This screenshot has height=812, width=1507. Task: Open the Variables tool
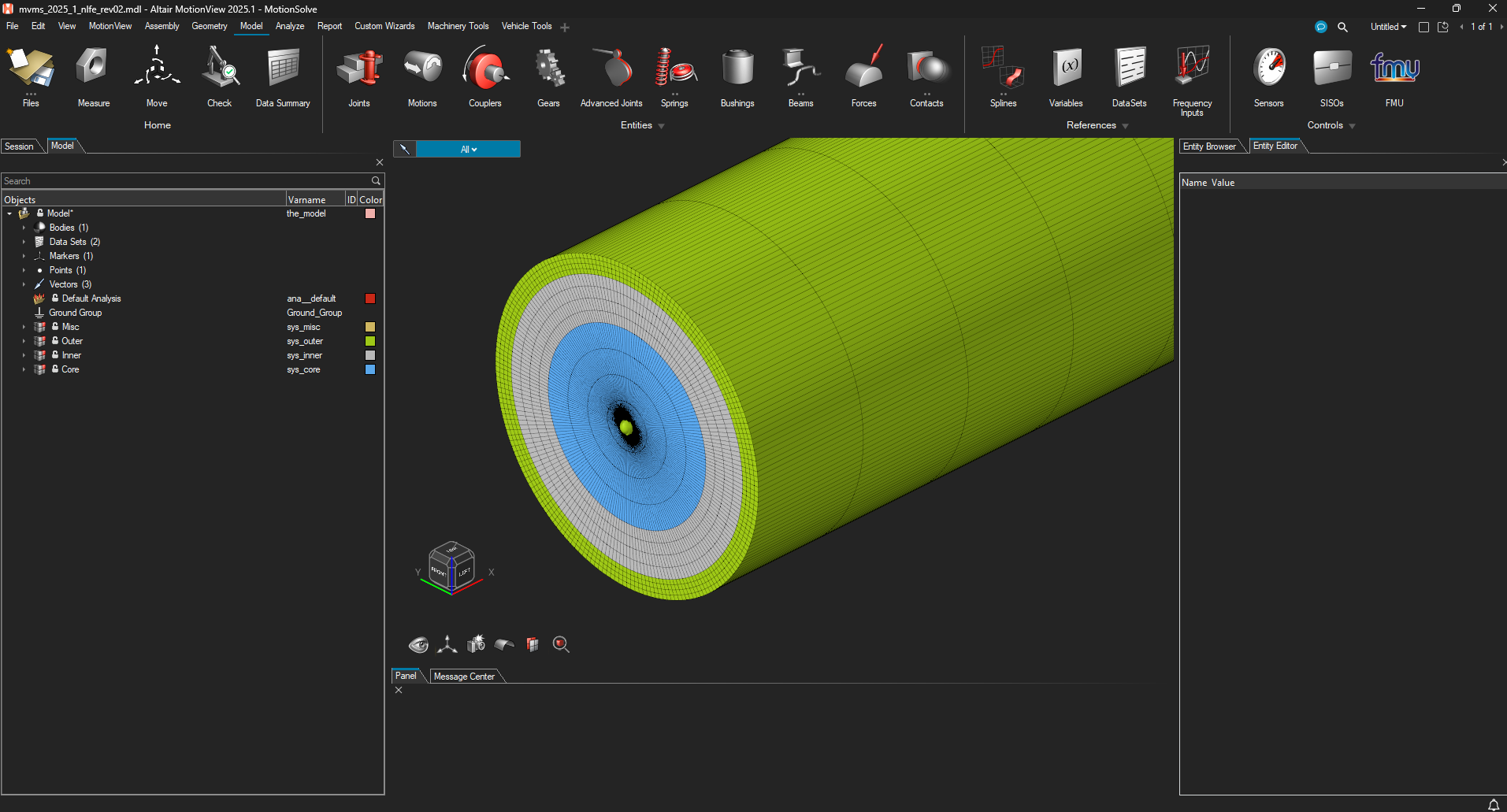coord(1066,76)
